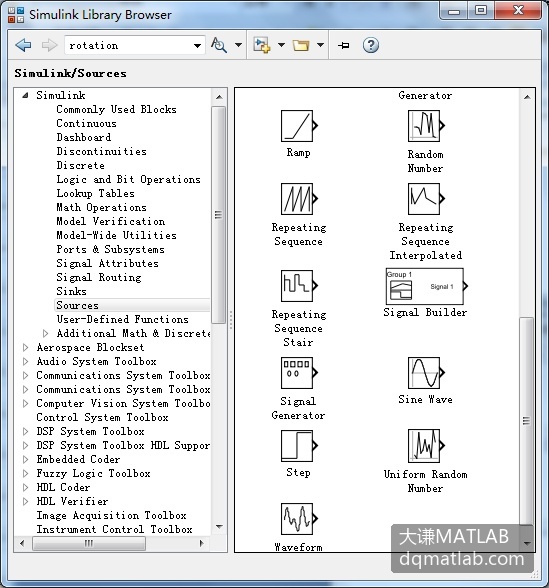The image size is (549, 588).
Task: Open the search box dropdown arrow
Action: 197,46
